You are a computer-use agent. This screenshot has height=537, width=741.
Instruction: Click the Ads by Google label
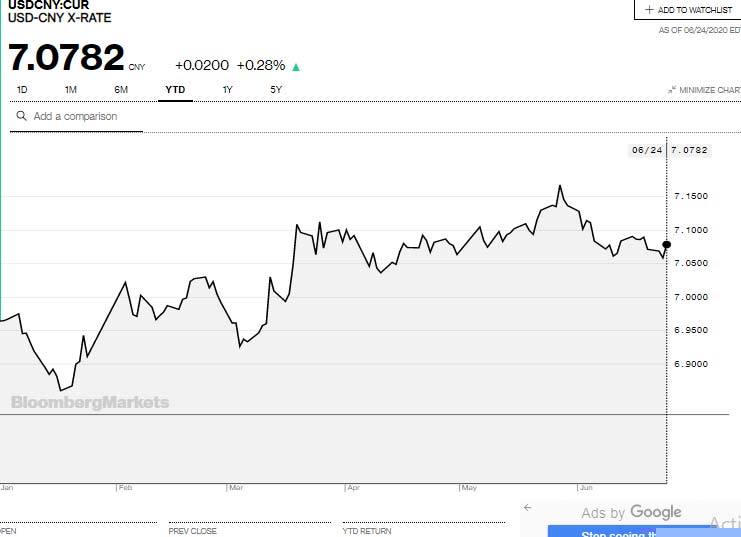[x=631, y=513]
